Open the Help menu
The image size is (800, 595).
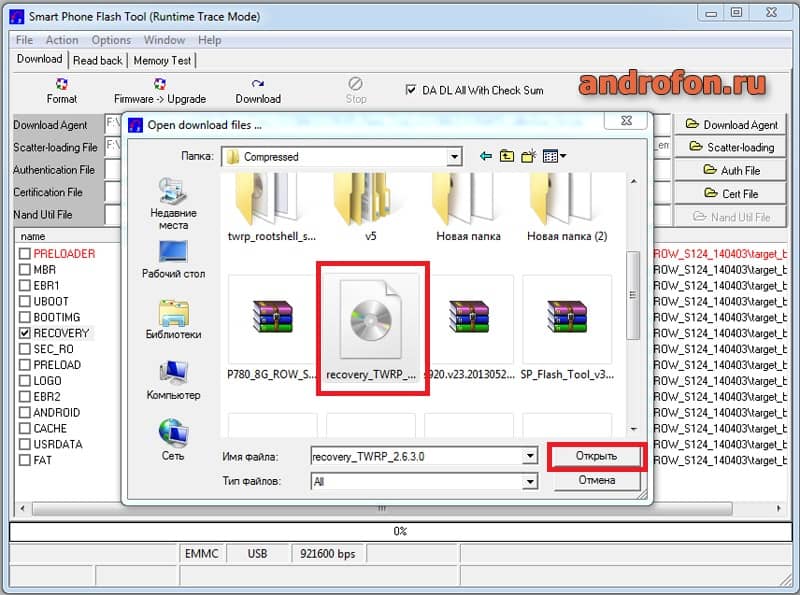[x=210, y=40]
